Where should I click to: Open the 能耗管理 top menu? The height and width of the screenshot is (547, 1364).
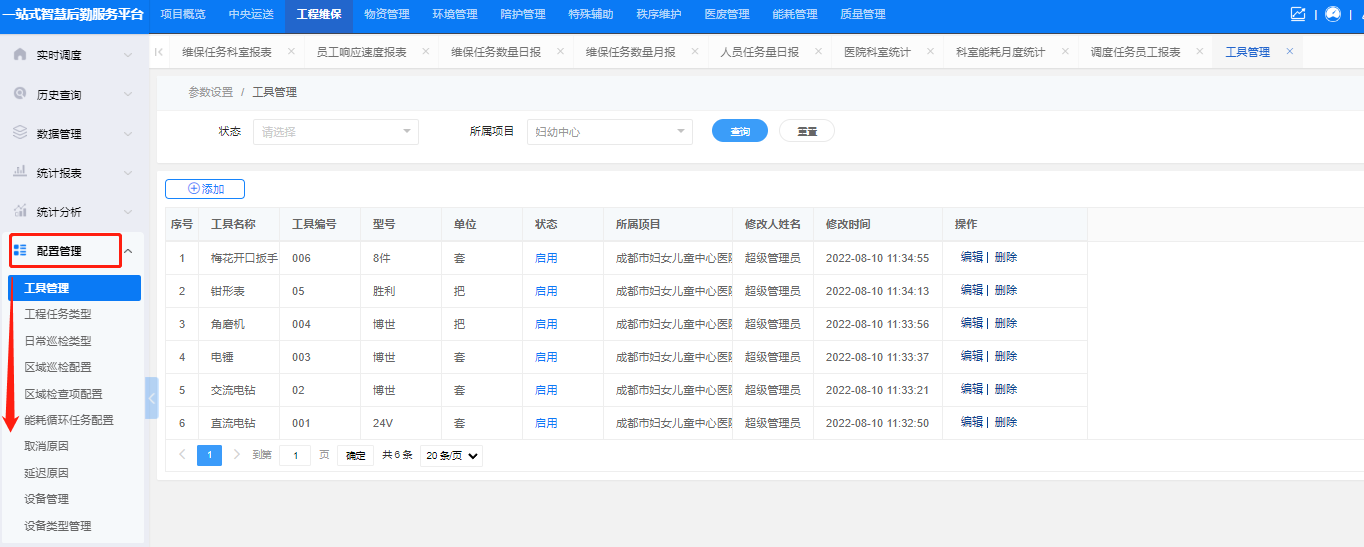(x=794, y=14)
